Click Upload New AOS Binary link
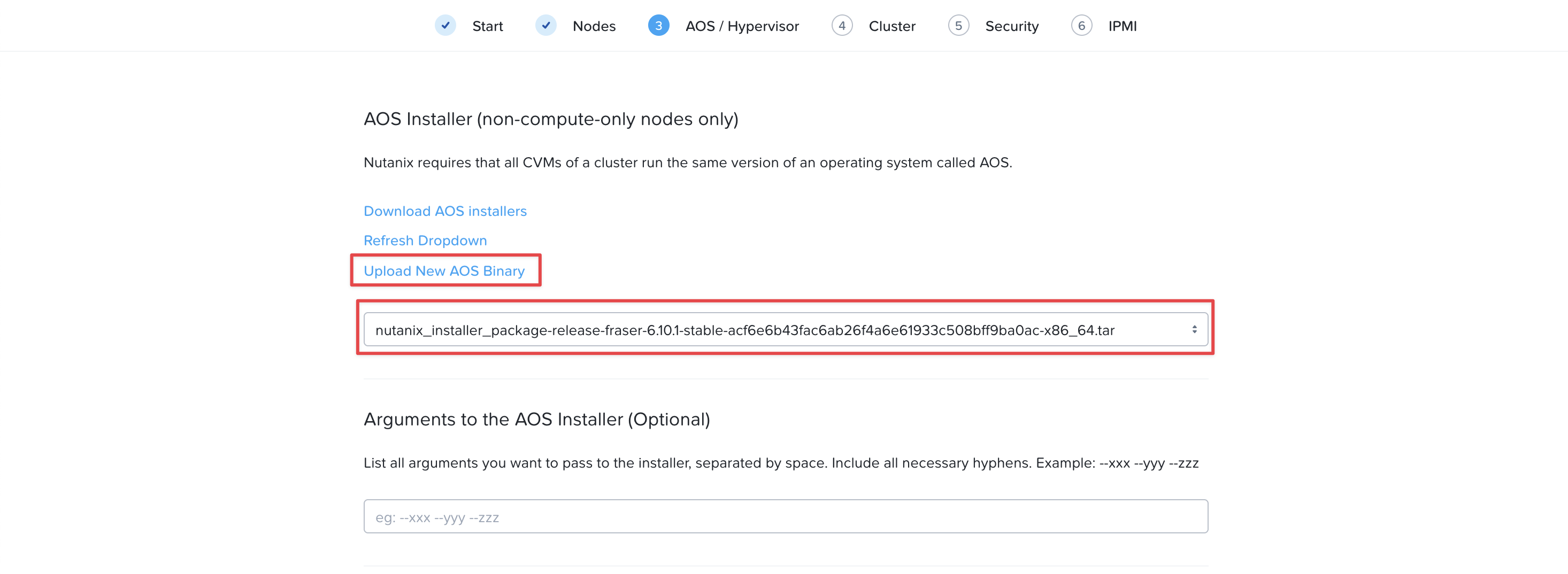This screenshot has height=574, width=1568. tap(444, 270)
